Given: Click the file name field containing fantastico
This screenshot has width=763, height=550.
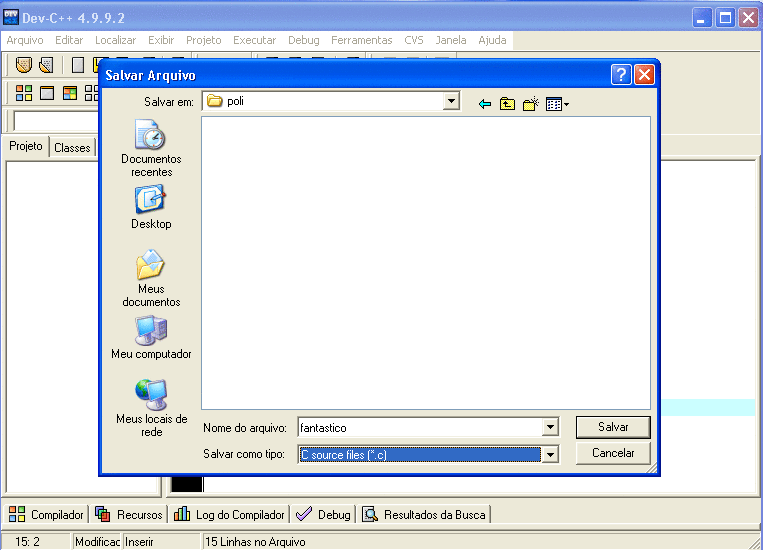Looking at the screenshot, I should point(418,428).
